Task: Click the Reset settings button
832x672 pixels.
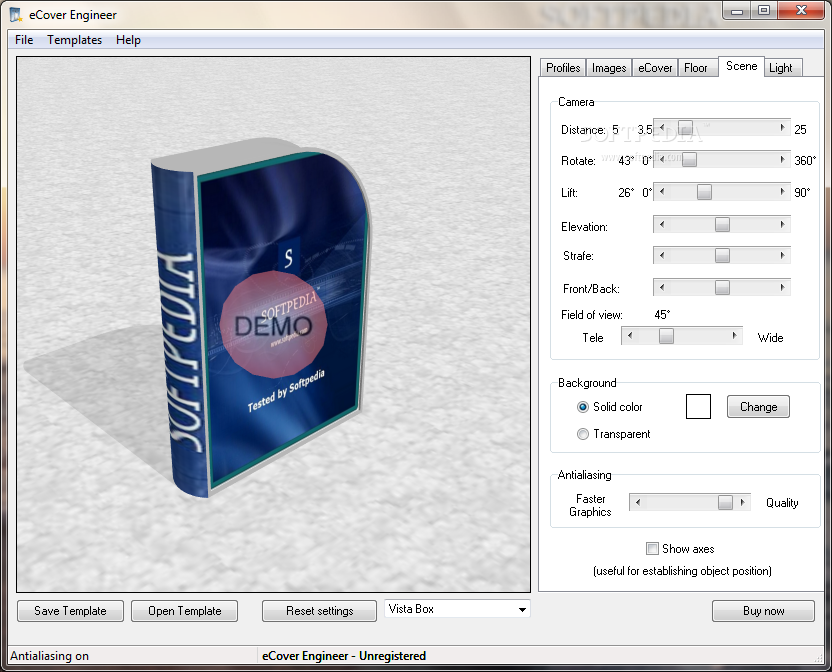Action: (319, 611)
